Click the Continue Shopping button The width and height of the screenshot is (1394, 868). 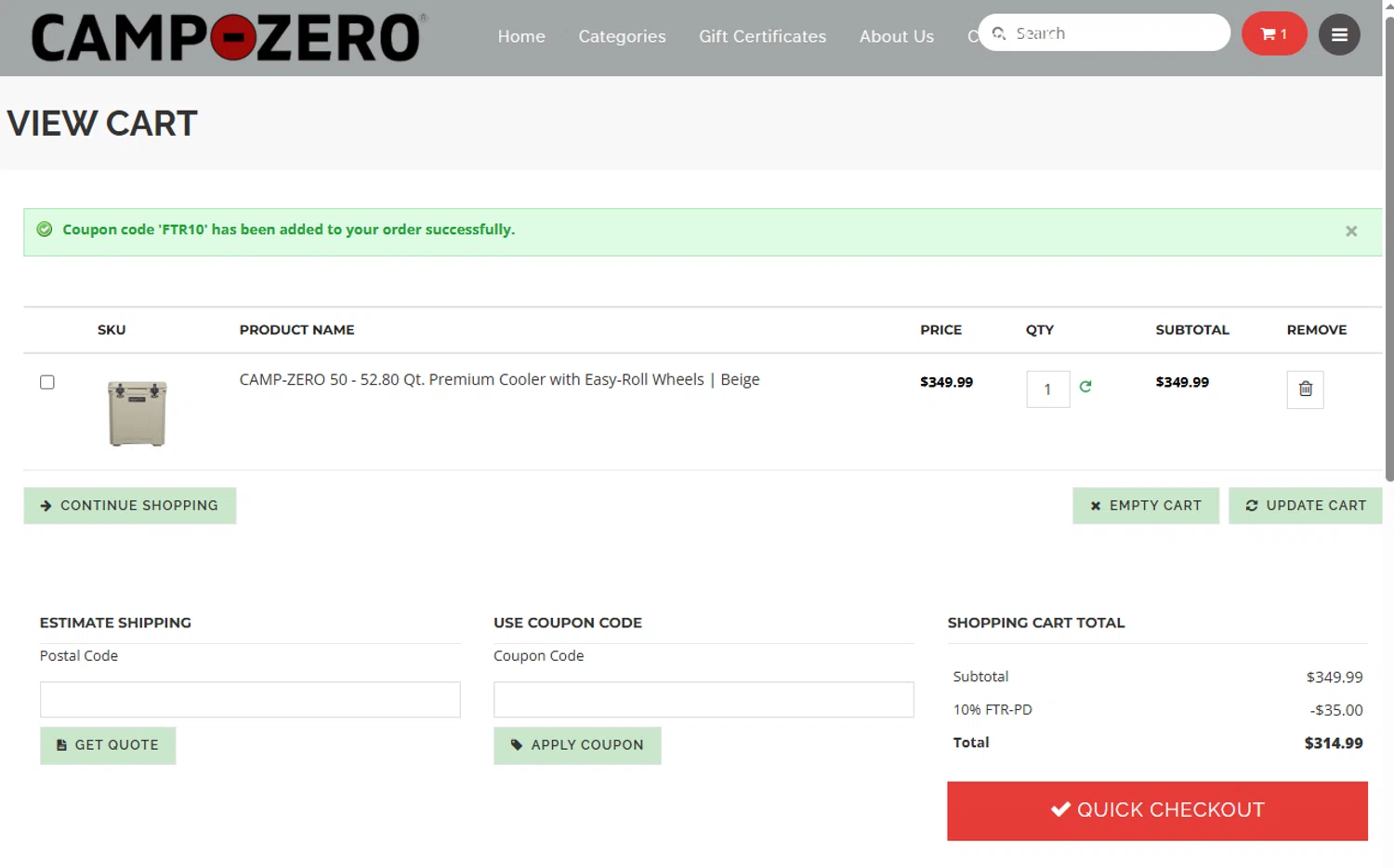130,506
